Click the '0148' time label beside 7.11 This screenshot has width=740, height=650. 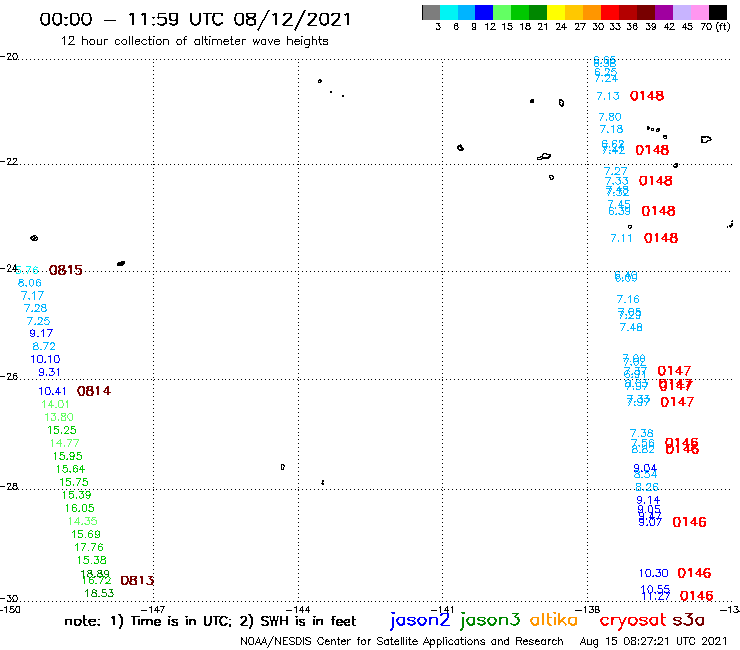click(x=661, y=238)
